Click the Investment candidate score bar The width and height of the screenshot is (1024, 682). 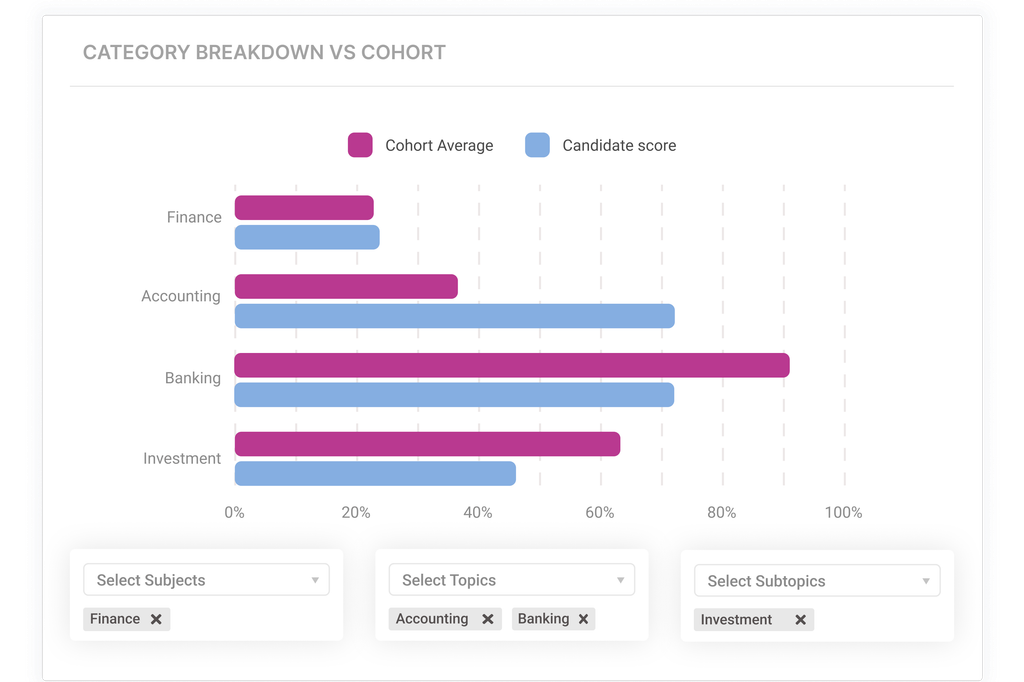[375, 473]
